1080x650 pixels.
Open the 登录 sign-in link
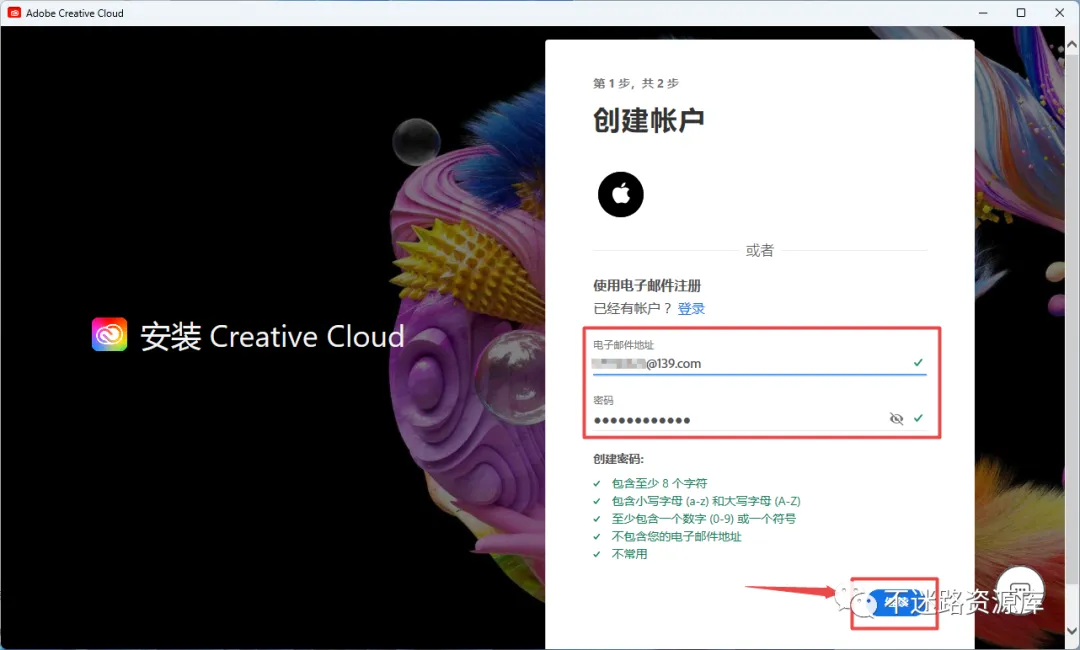[x=691, y=308]
